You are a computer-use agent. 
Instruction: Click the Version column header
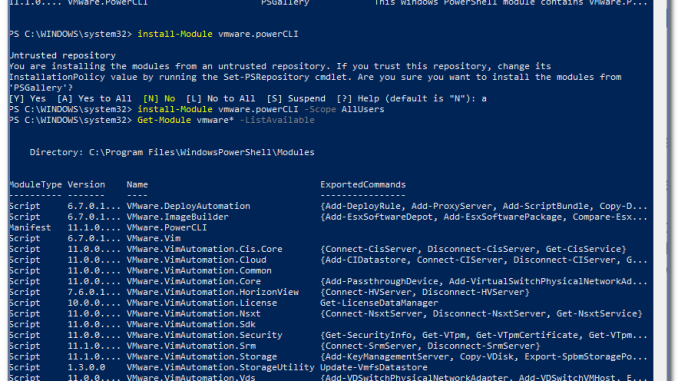[x=86, y=185]
